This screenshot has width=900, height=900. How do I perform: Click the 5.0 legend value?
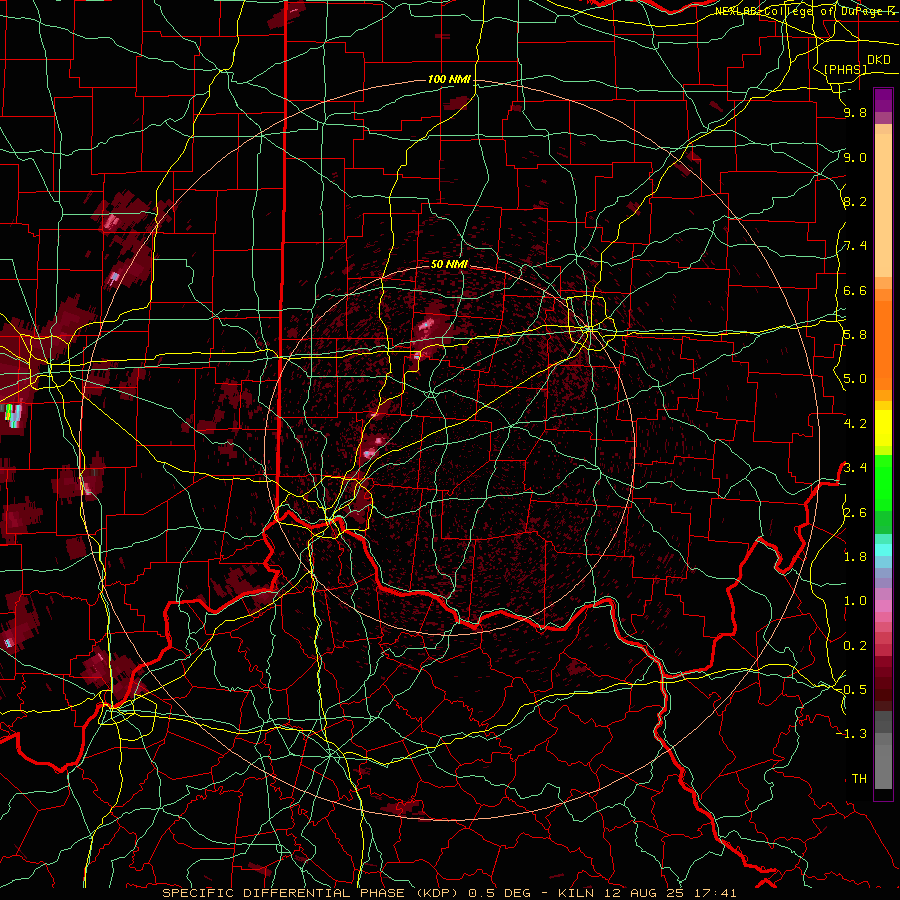tap(855, 379)
